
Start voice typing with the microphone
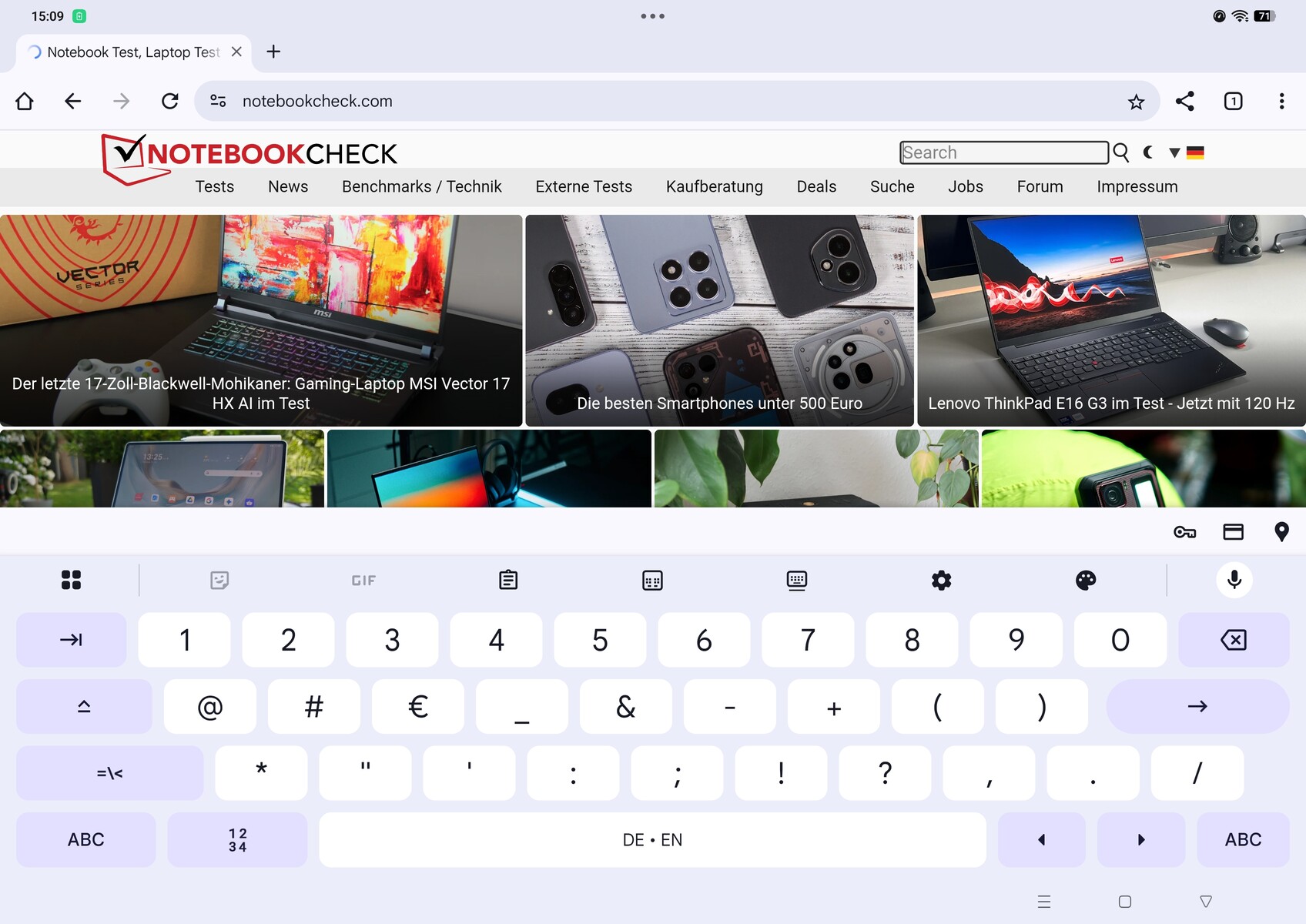pyautogui.click(x=1234, y=580)
